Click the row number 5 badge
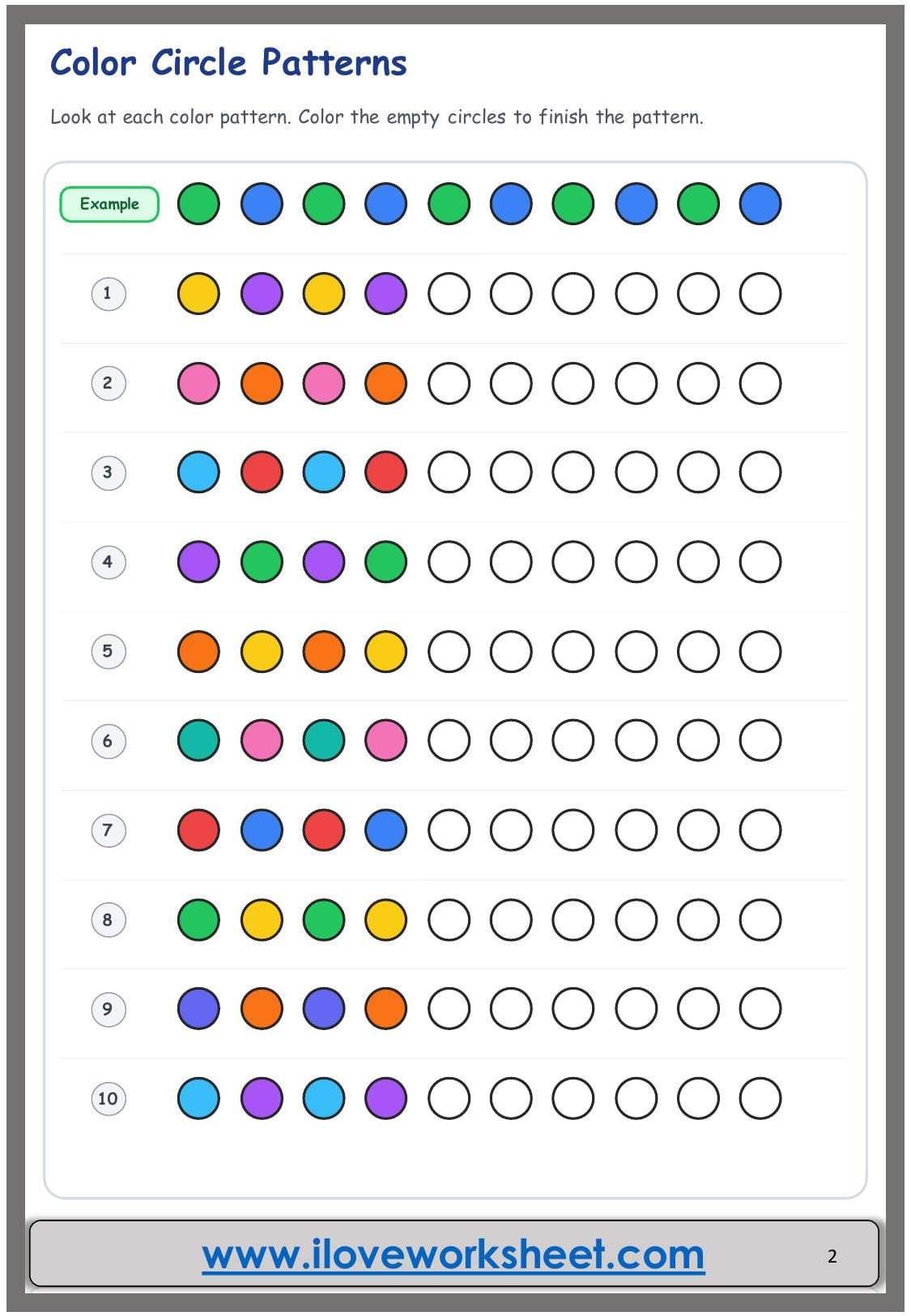 click(x=108, y=651)
